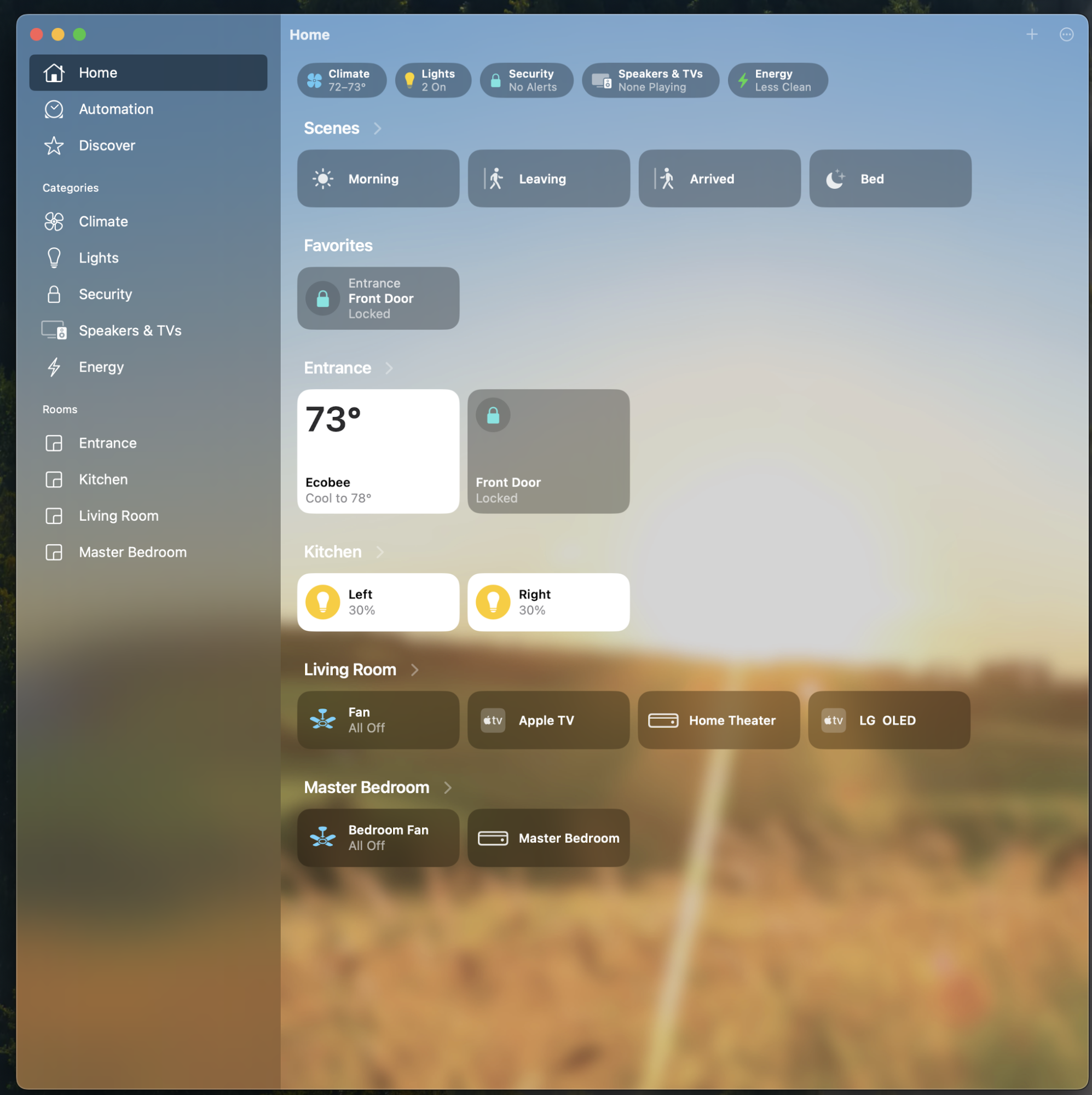Image resolution: width=1092 pixels, height=1095 pixels.
Task: Expand the Kitchen section chevron
Action: (x=380, y=552)
